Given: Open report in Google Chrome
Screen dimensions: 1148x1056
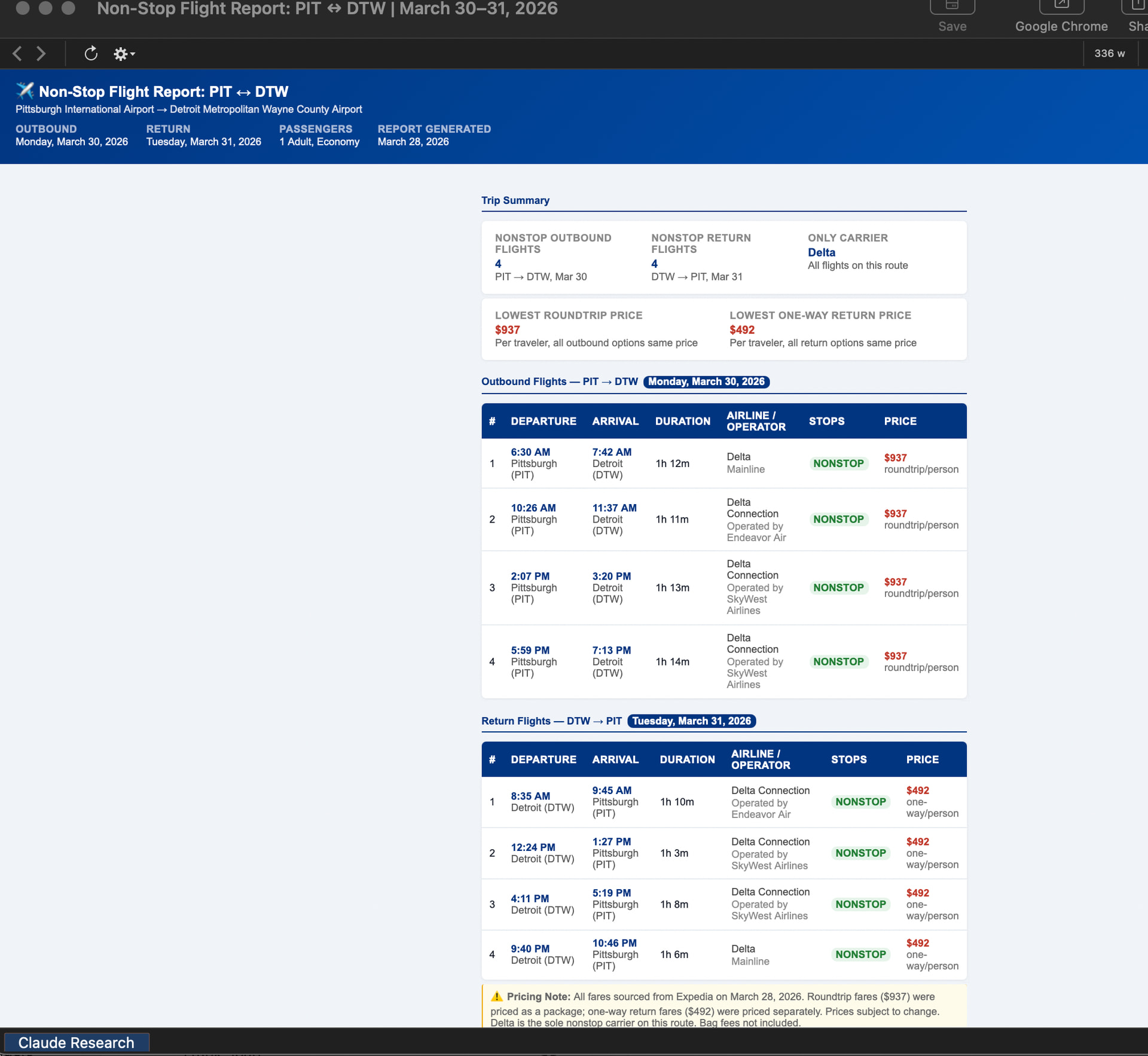Looking at the screenshot, I should point(1061,7).
